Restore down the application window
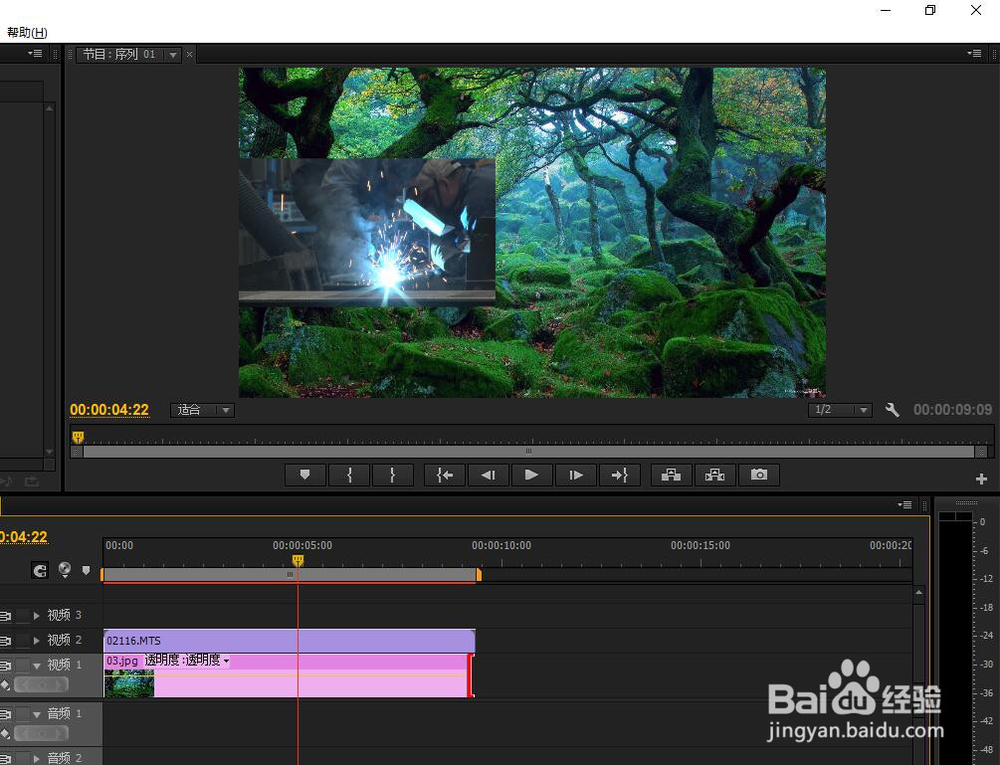This screenshot has width=1000, height=765. coord(930,10)
